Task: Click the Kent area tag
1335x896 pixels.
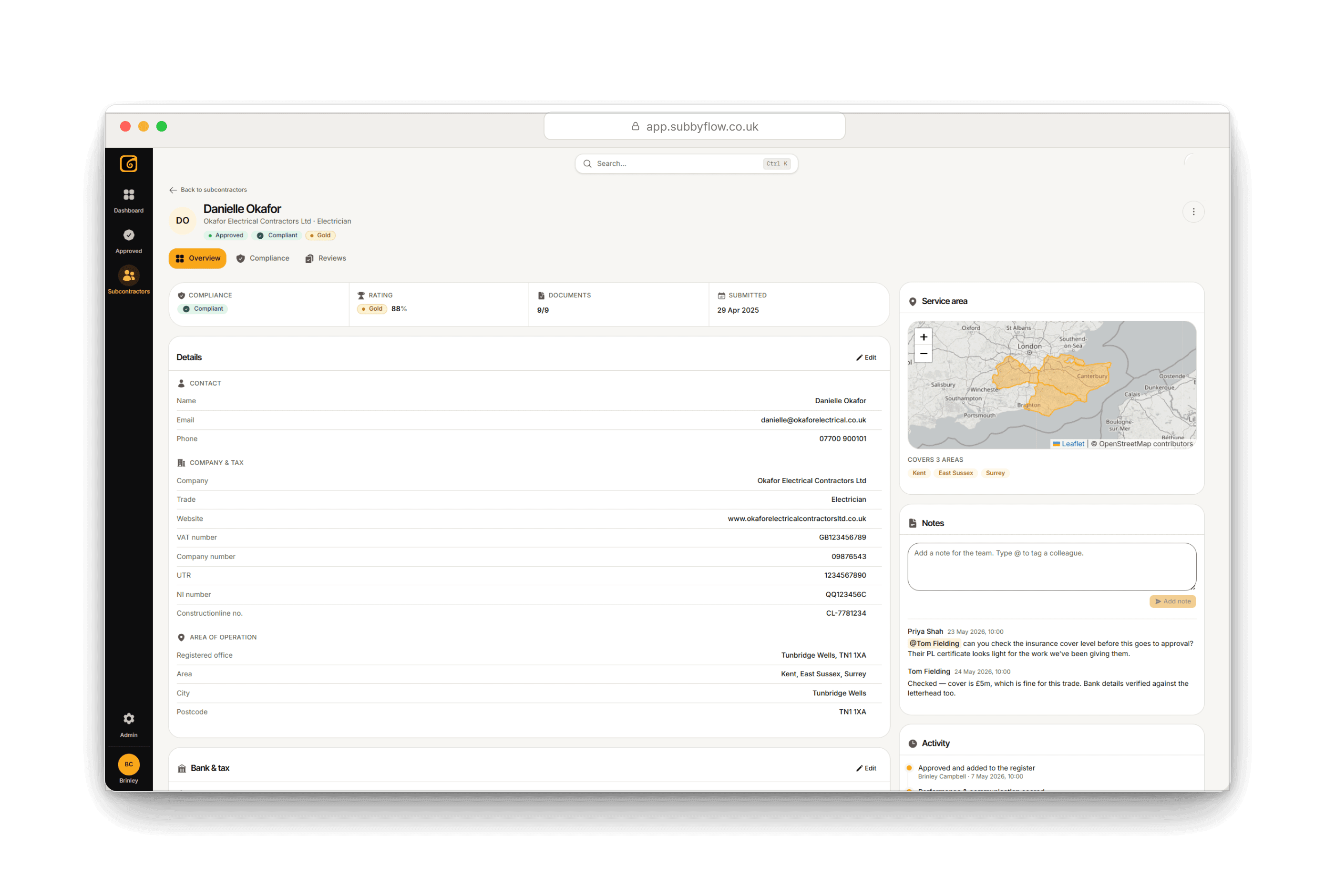Action: coord(919,473)
